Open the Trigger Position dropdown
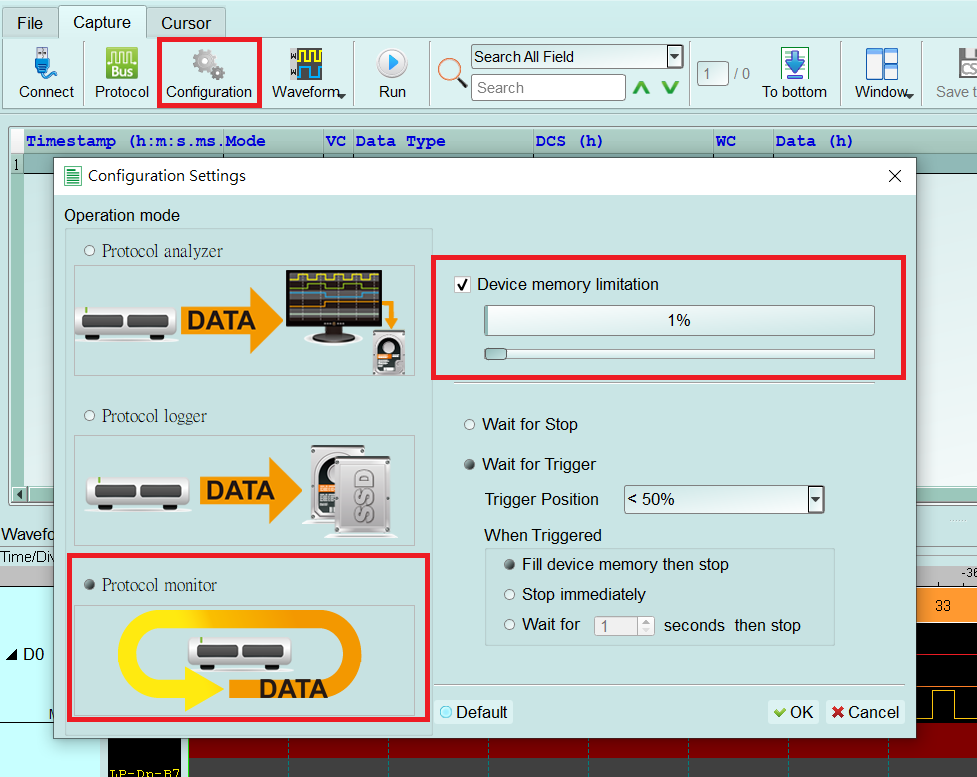 click(816, 500)
